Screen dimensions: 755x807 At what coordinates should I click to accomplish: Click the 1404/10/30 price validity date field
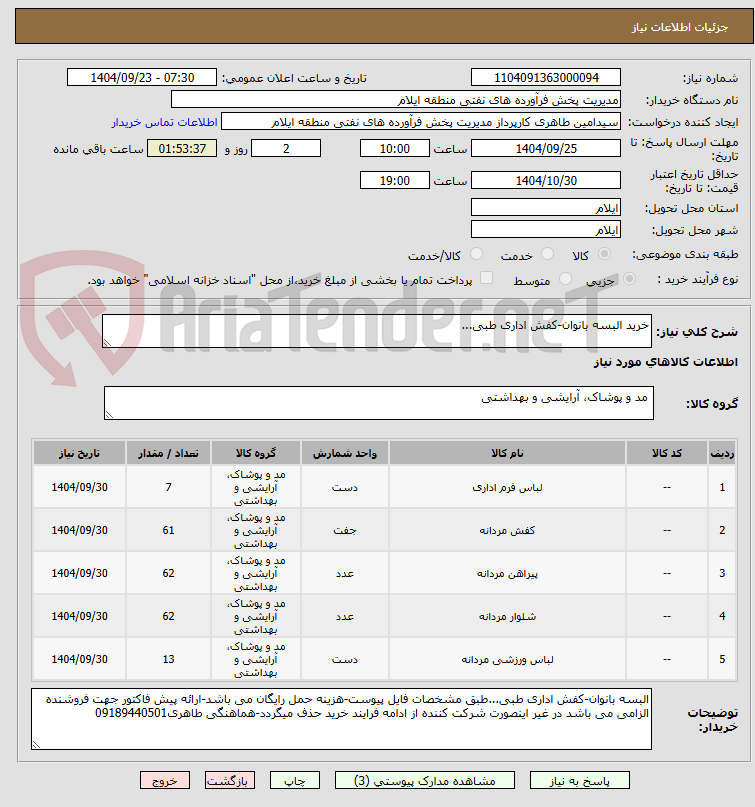pyautogui.click(x=546, y=181)
